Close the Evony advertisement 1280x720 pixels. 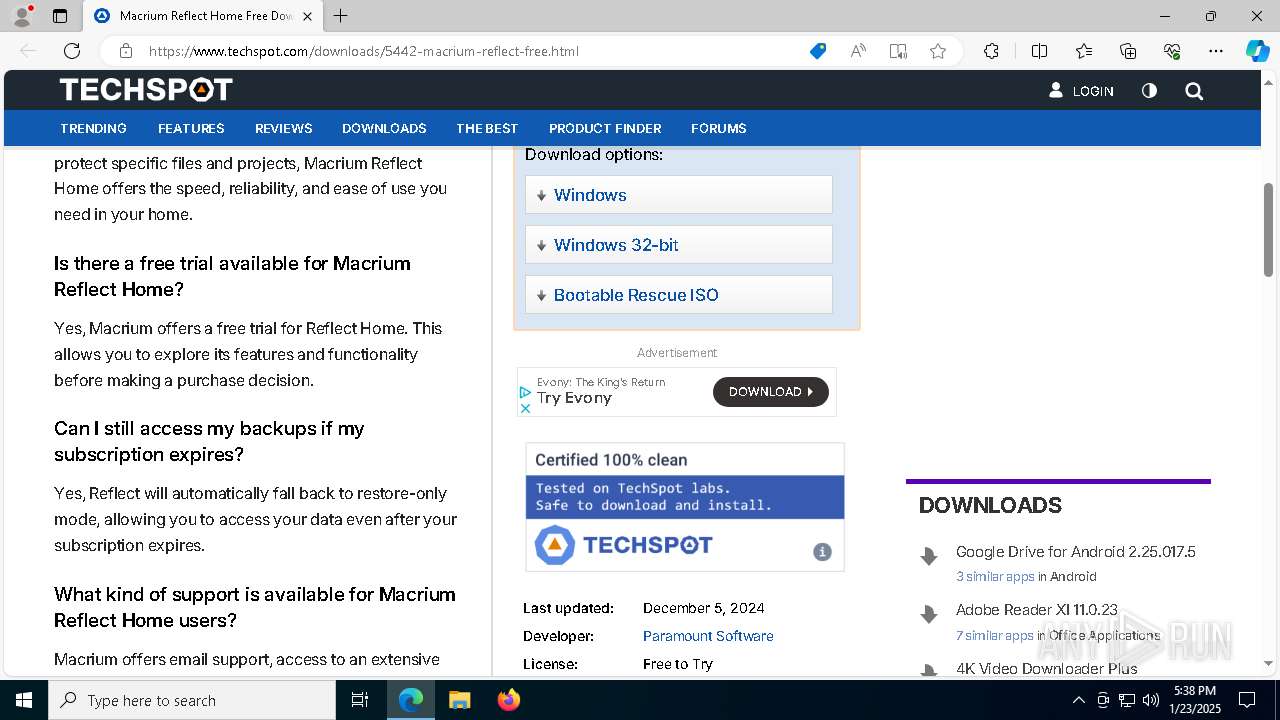tap(525, 408)
